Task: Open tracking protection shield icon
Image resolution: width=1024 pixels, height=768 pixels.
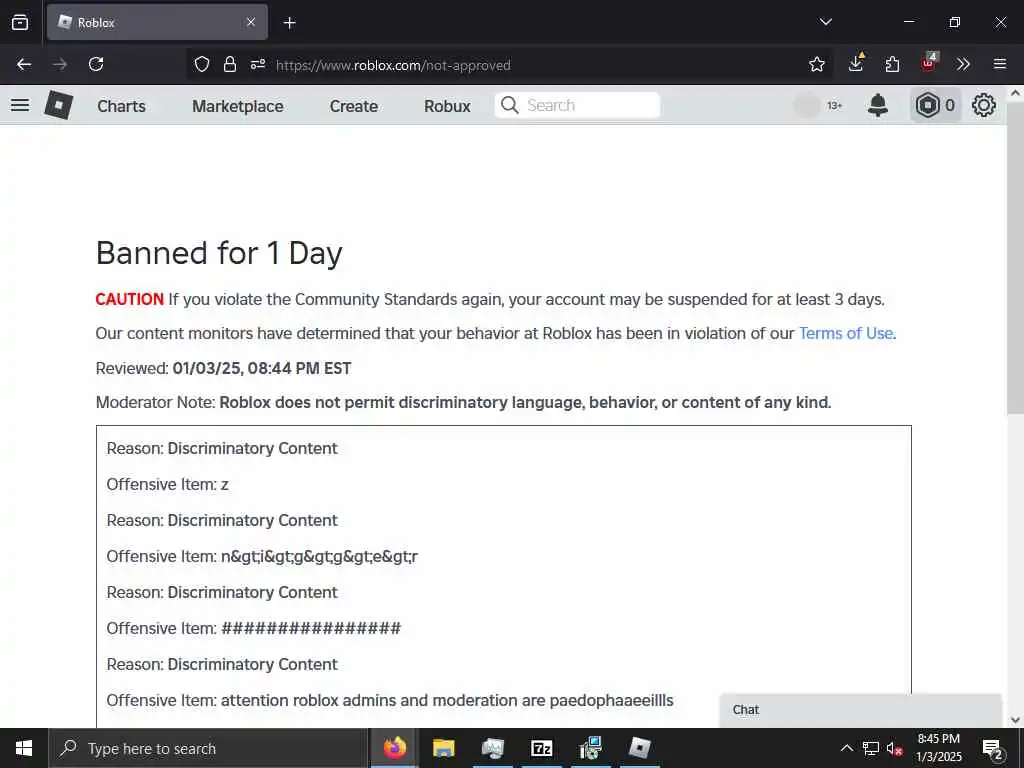Action: tap(202, 64)
